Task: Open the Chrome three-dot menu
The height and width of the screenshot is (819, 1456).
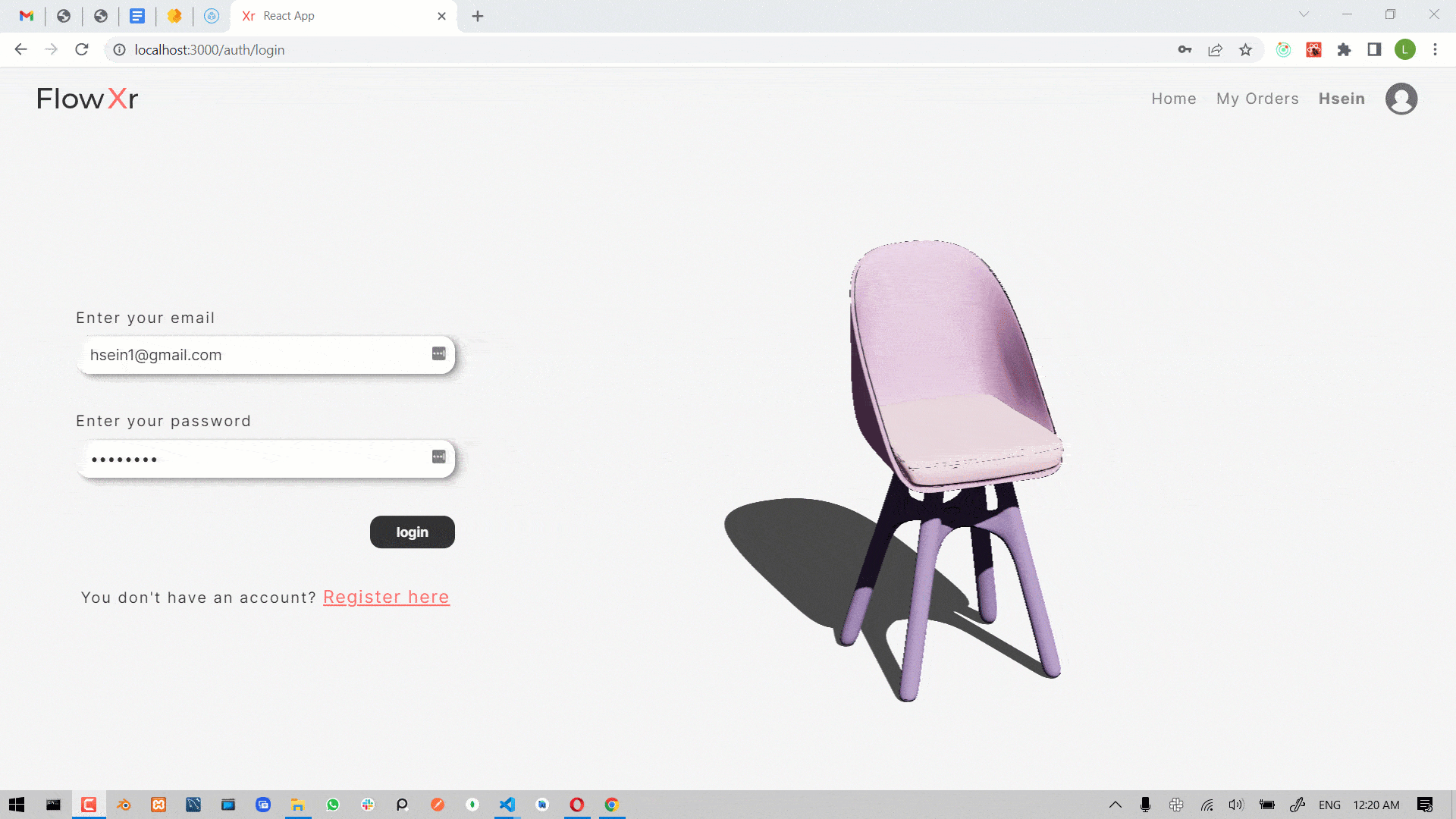Action: tap(1435, 50)
